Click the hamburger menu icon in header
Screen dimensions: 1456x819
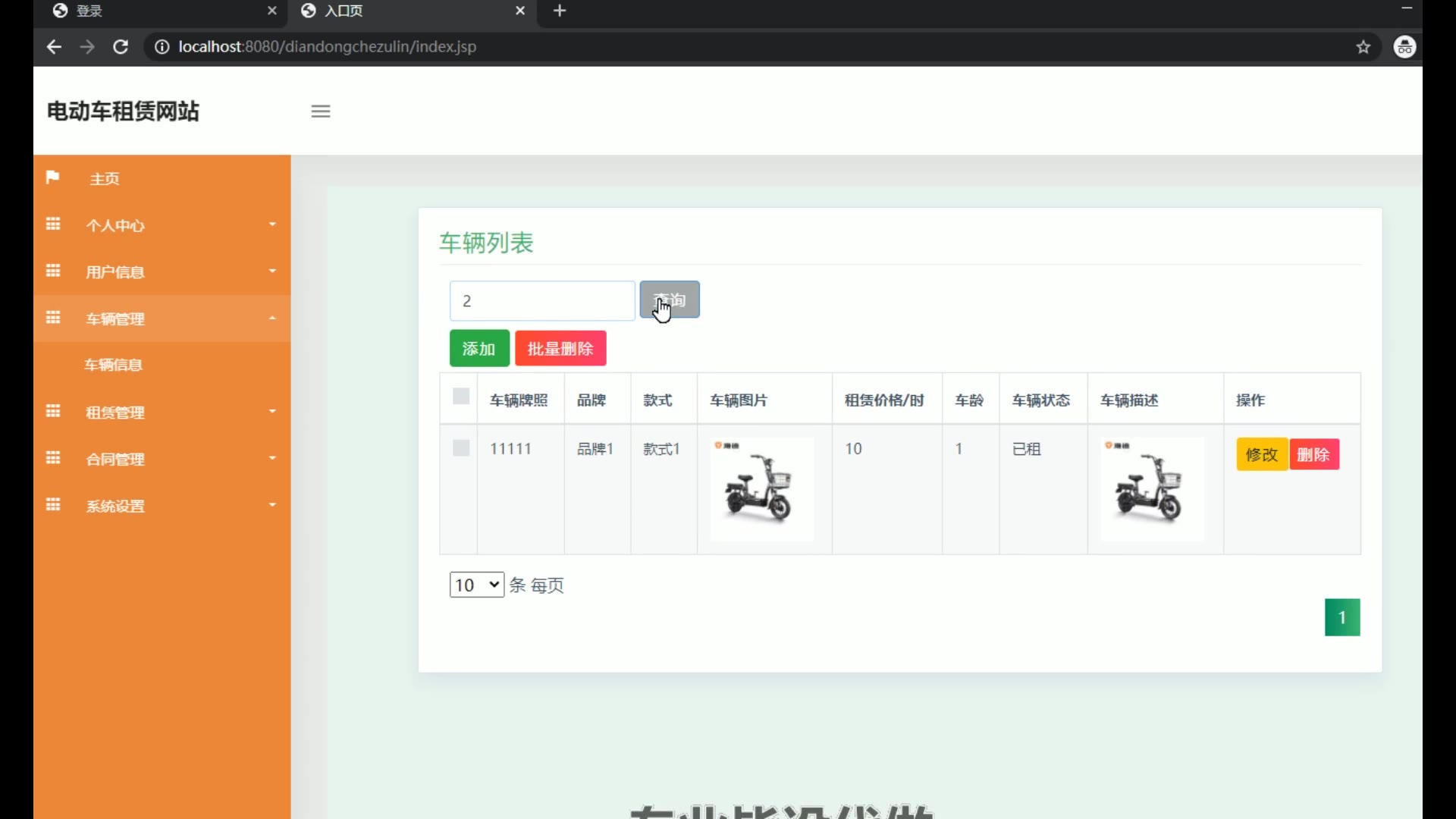click(x=321, y=111)
